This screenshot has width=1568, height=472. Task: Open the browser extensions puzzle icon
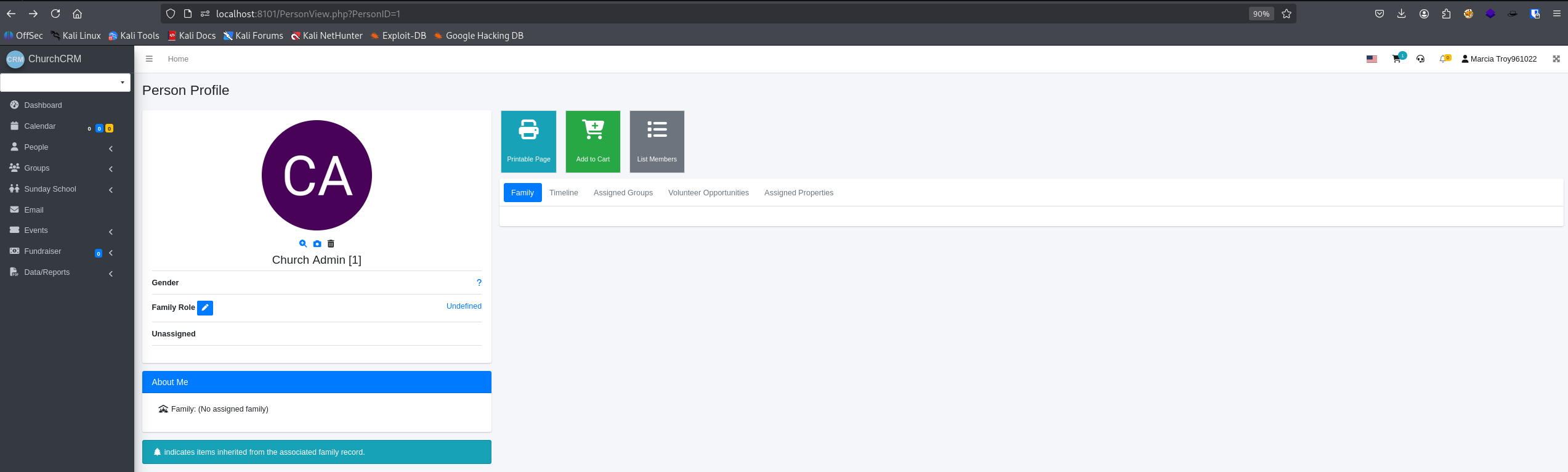click(1446, 14)
